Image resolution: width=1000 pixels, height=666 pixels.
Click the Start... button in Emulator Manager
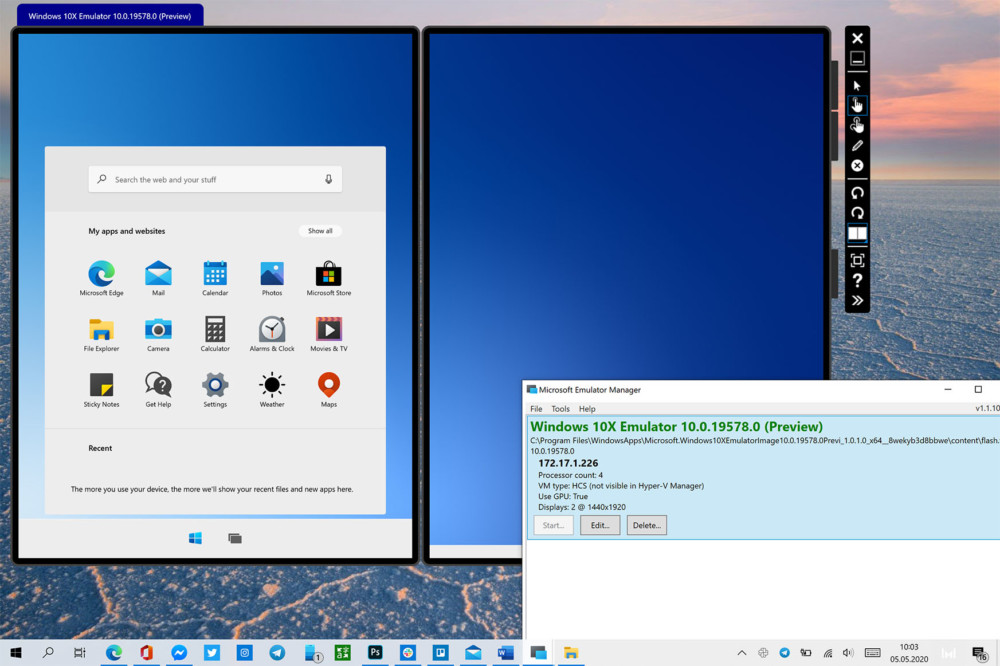tap(553, 525)
